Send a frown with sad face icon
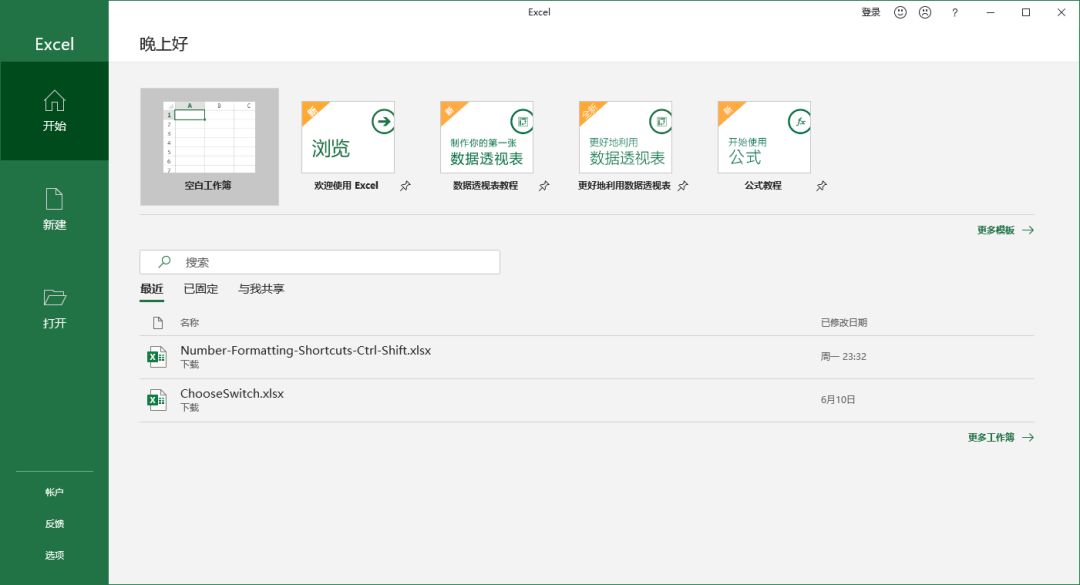Screen dimensions: 1080x585 point(925,12)
